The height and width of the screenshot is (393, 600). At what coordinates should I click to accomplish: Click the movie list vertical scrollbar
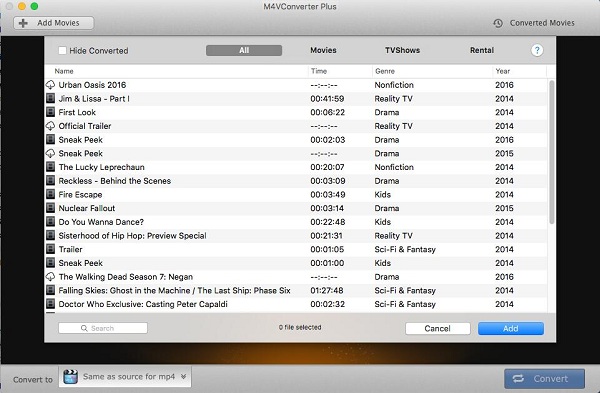[551, 152]
